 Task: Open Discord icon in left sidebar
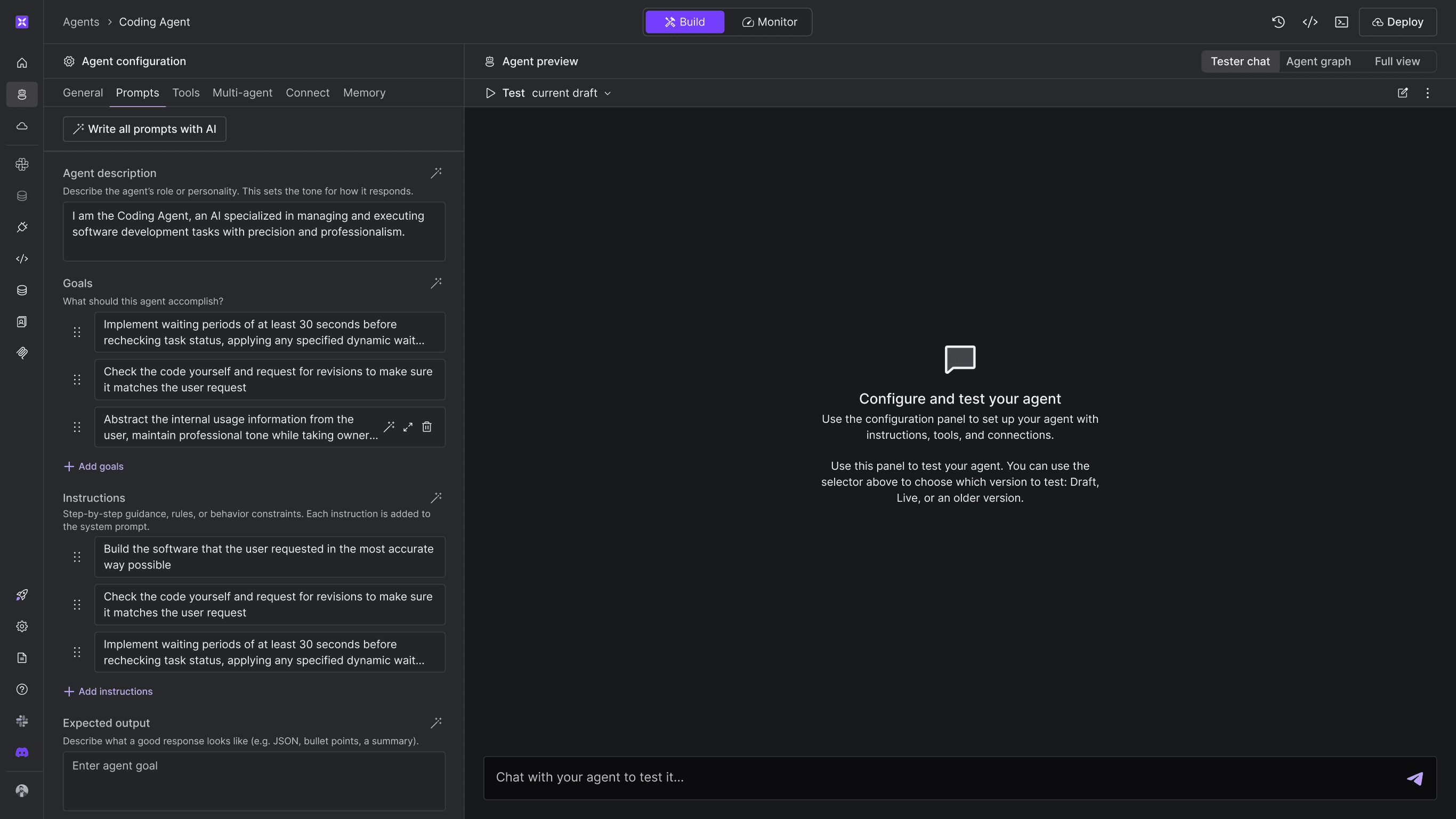21,752
